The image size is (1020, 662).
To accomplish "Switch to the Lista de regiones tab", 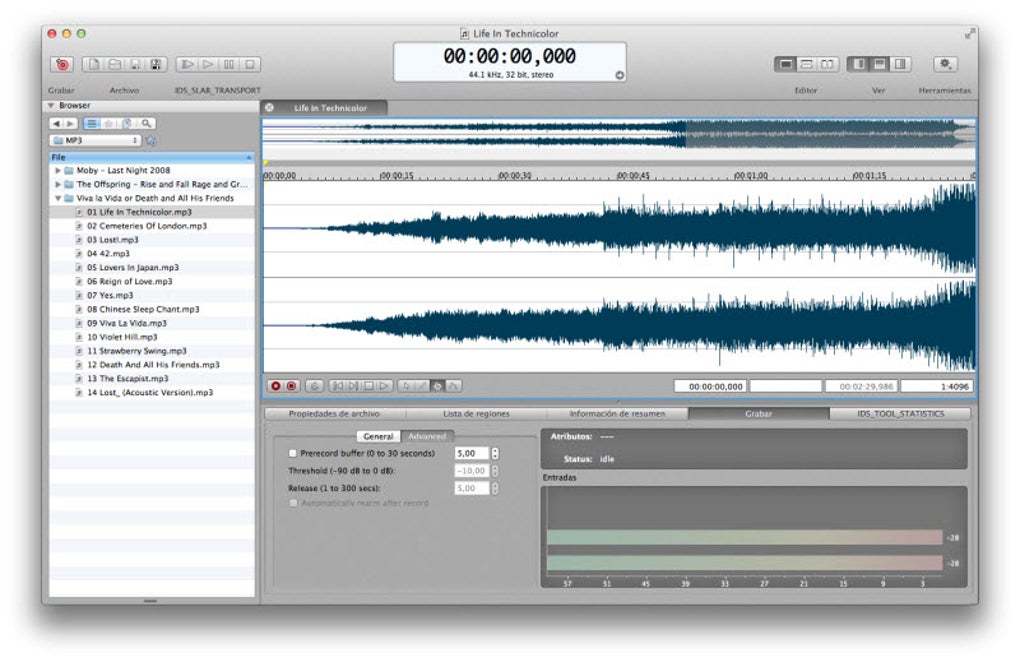I will (476, 413).
